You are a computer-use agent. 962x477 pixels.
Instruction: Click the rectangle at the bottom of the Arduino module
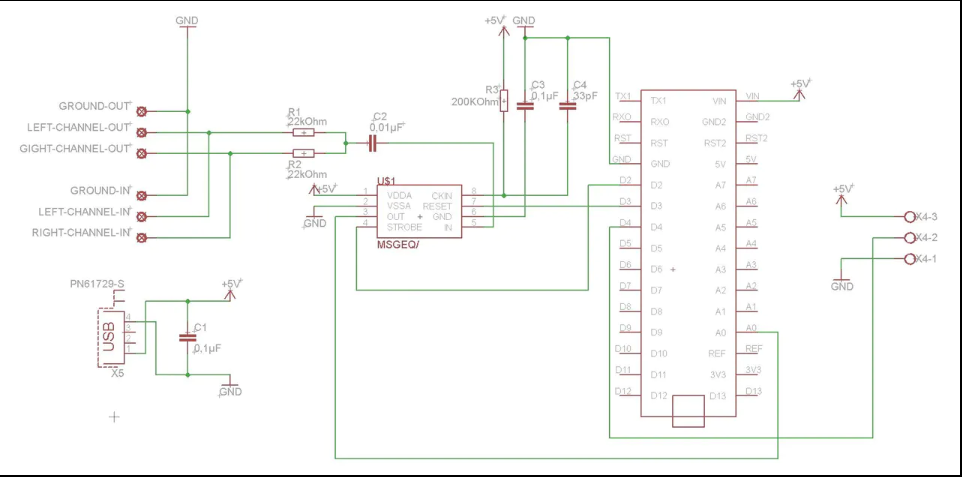coord(688,411)
